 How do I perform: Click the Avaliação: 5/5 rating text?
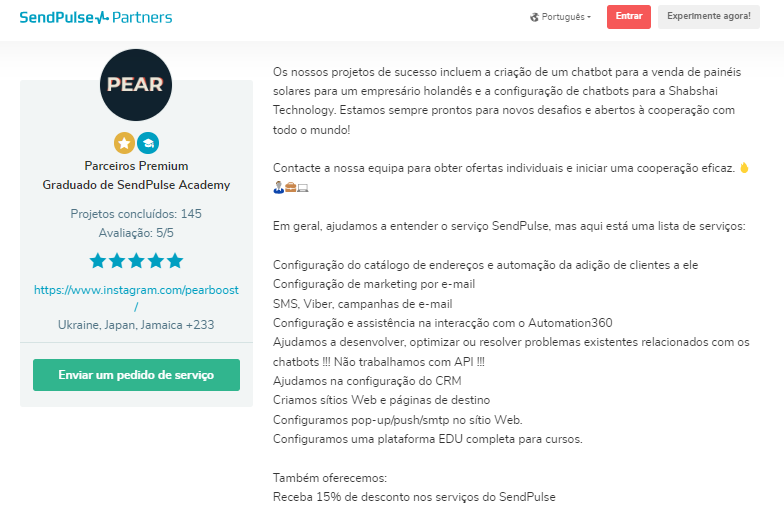pyautogui.click(x=136, y=232)
